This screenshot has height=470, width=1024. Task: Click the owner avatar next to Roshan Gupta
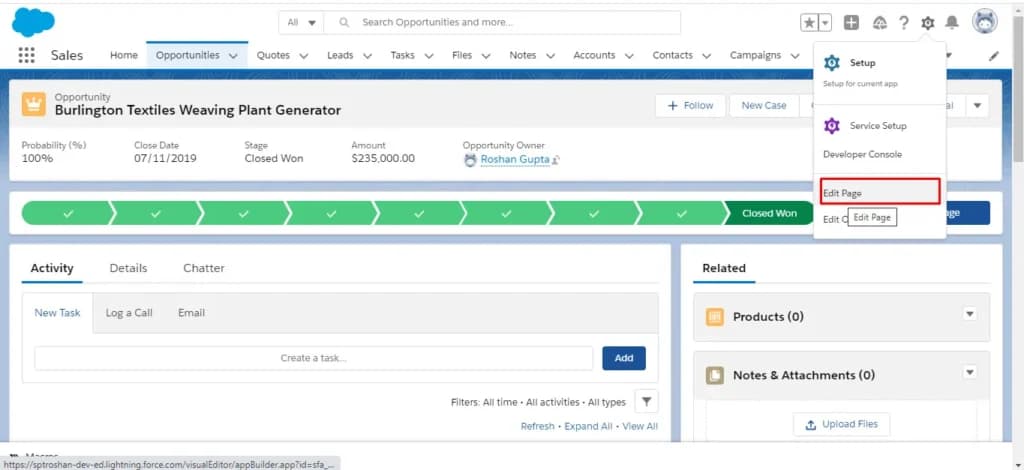[x=470, y=160]
